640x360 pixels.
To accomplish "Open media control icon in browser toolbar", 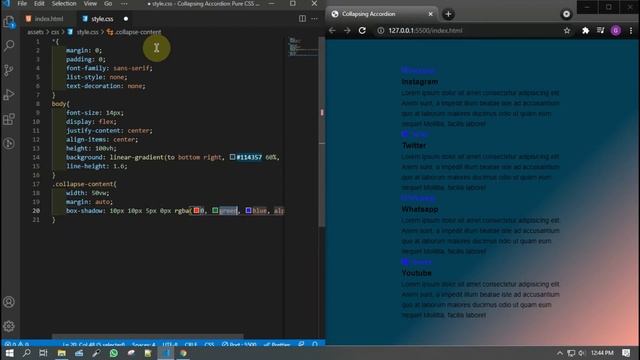I will click(600, 31).
